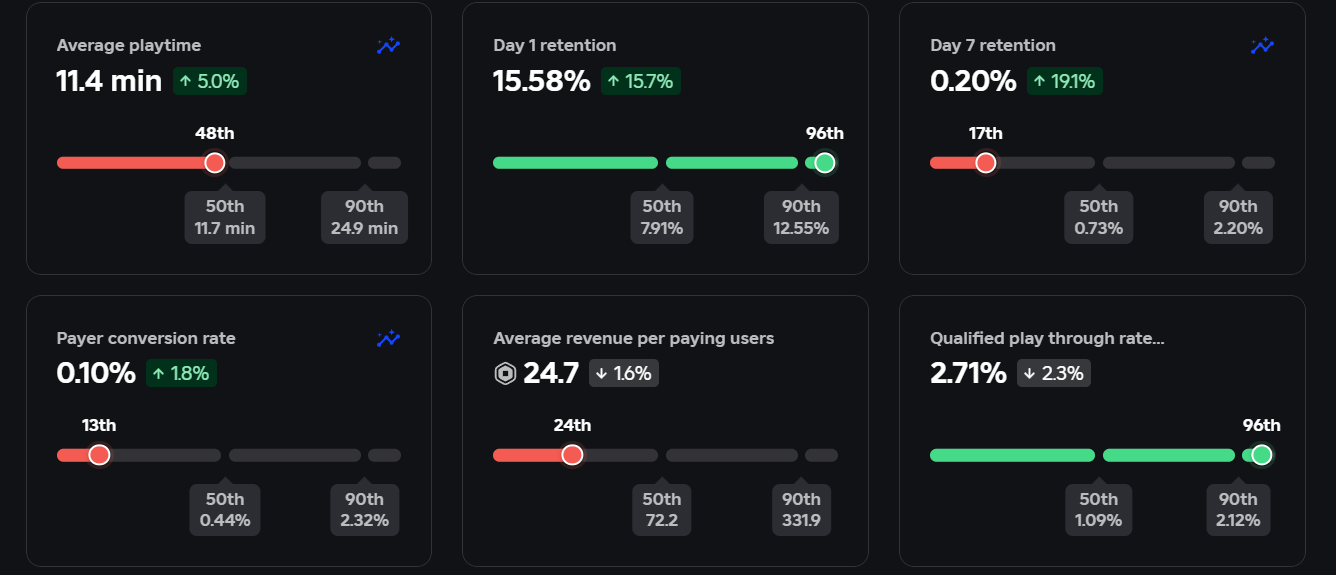Open insights sparkle icon on Payer conversion rate

pyautogui.click(x=388, y=339)
